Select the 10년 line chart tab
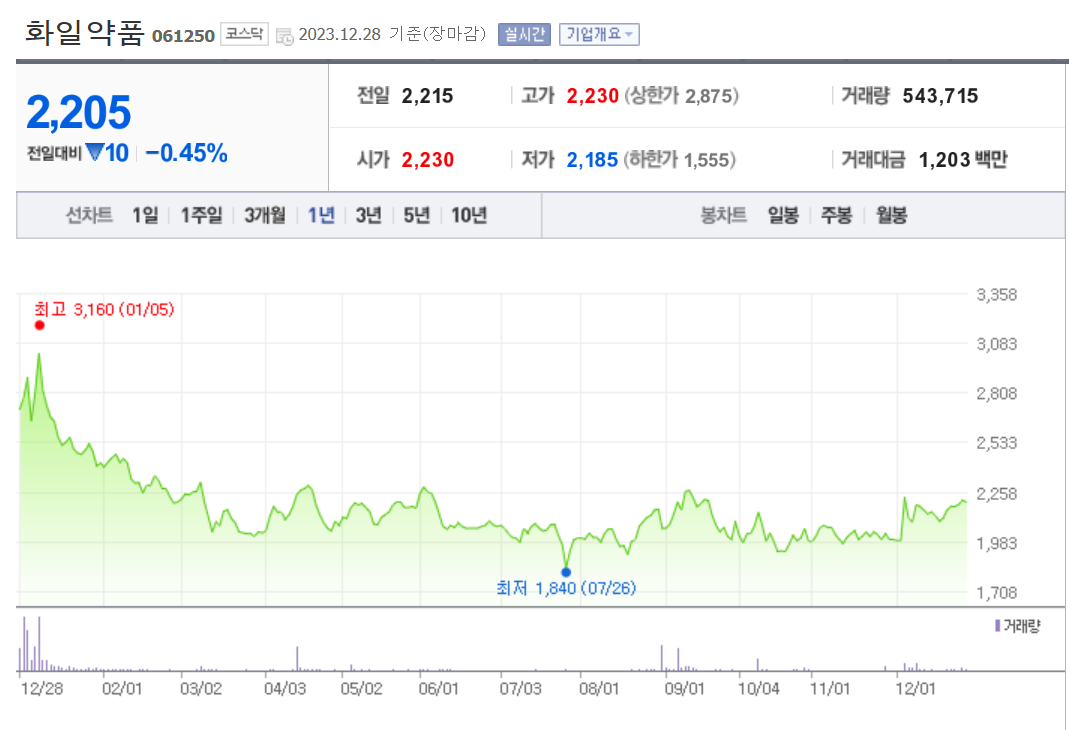The width and height of the screenshot is (1069, 730). pos(469,215)
